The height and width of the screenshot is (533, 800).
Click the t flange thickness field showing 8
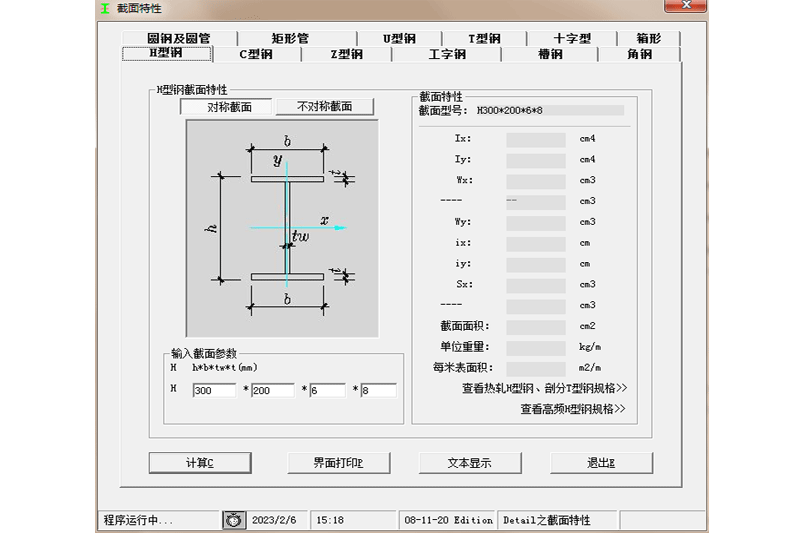tap(378, 391)
